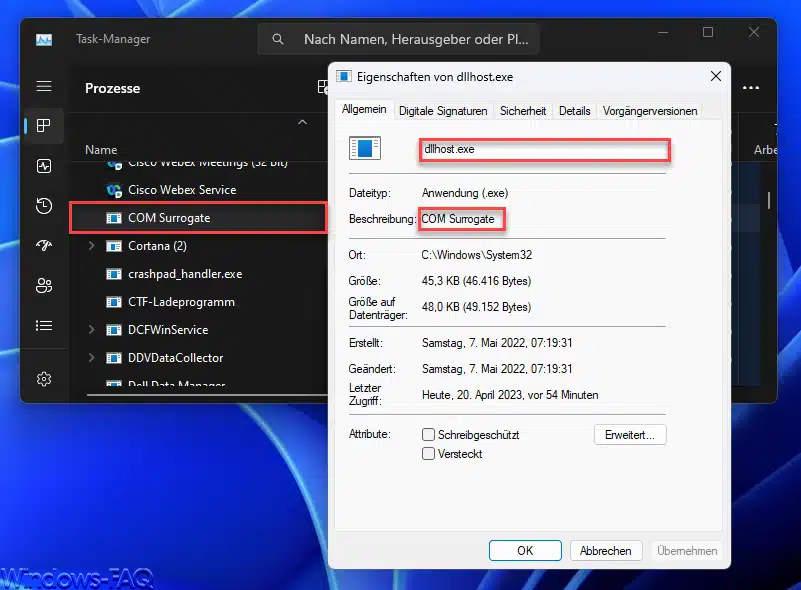Open the App history sidebar icon

point(44,206)
